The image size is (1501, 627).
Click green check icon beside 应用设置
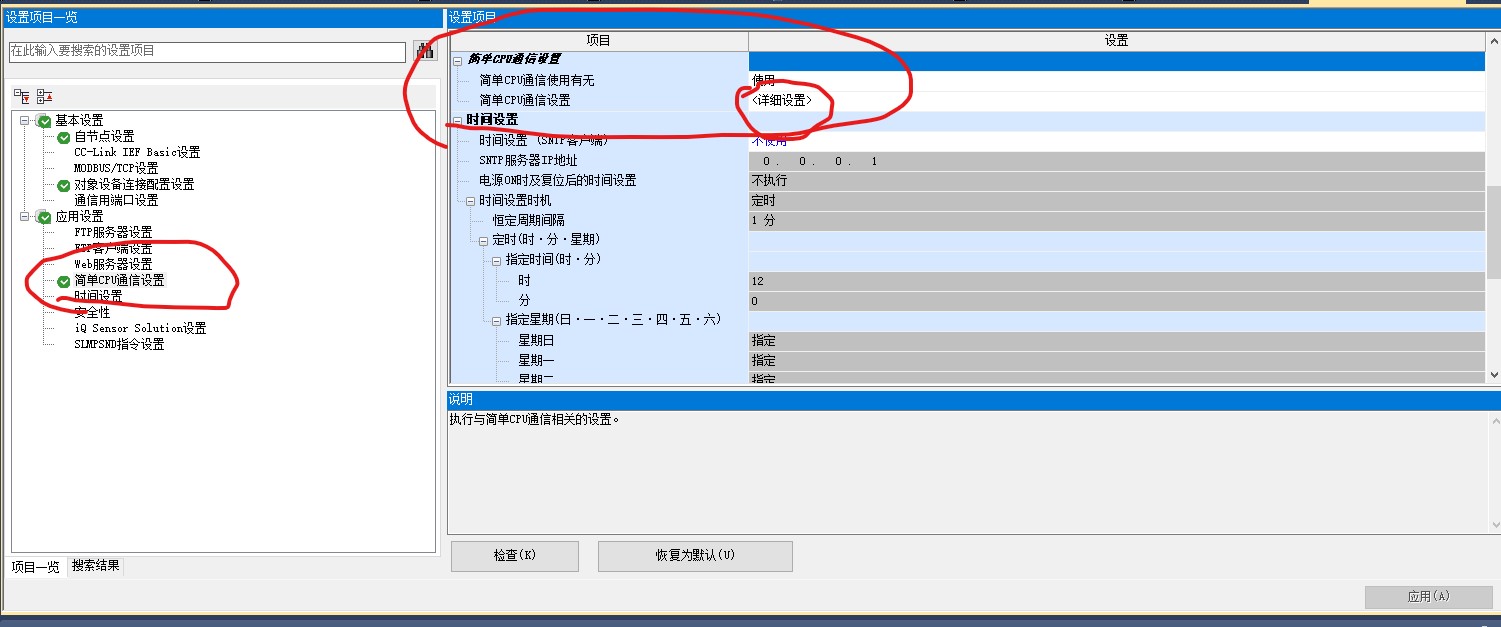(x=44, y=217)
